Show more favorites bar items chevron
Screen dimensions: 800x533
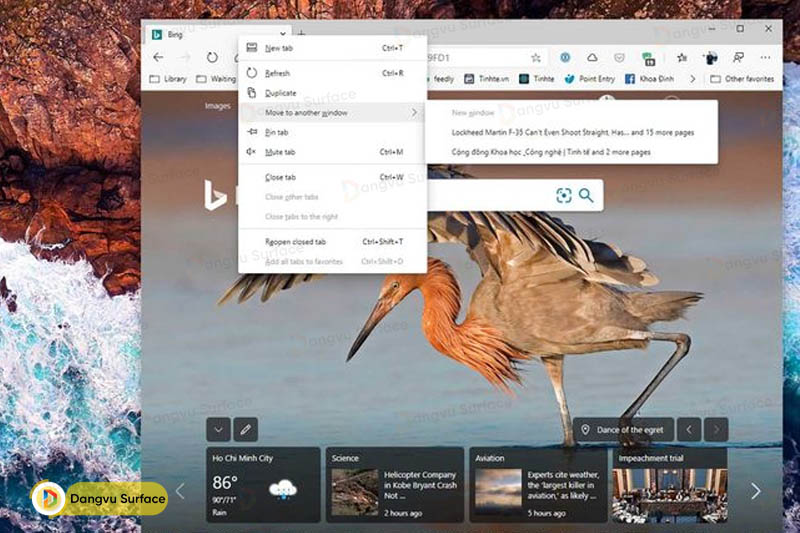click(692, 79)
